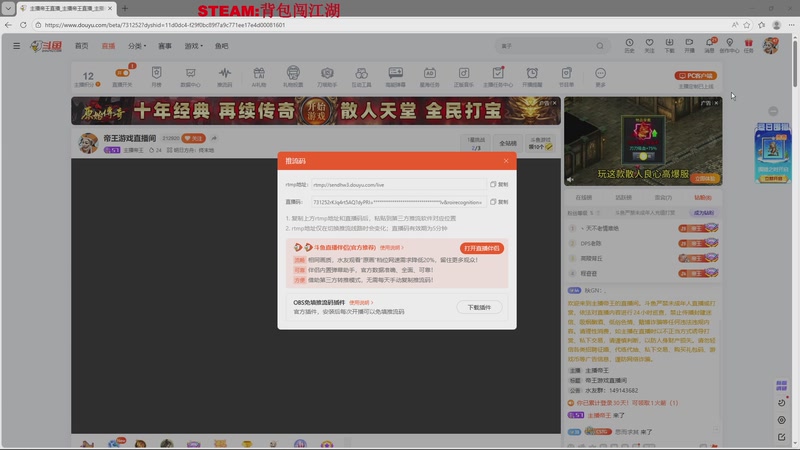800x450 pixels.
Task: Open the 正版音乐 toolbar icon
Action: click(464, 77)
